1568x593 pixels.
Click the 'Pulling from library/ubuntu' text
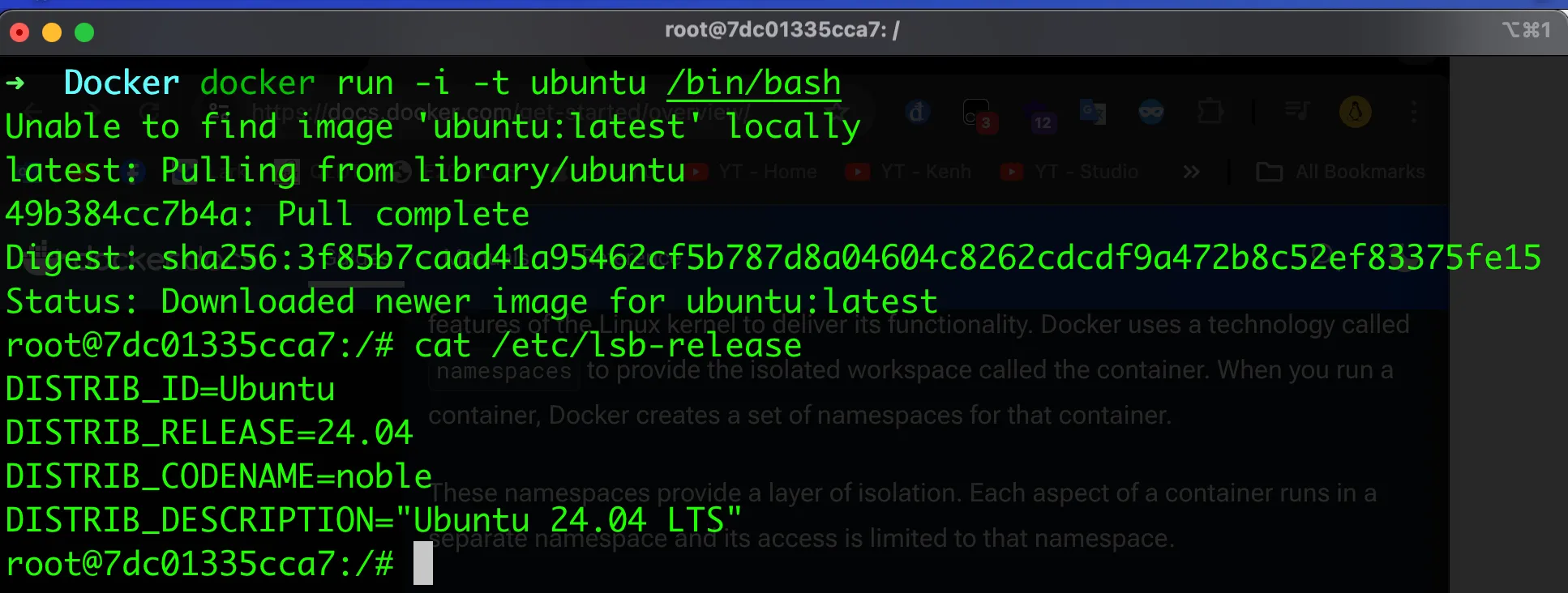point(422,170)
